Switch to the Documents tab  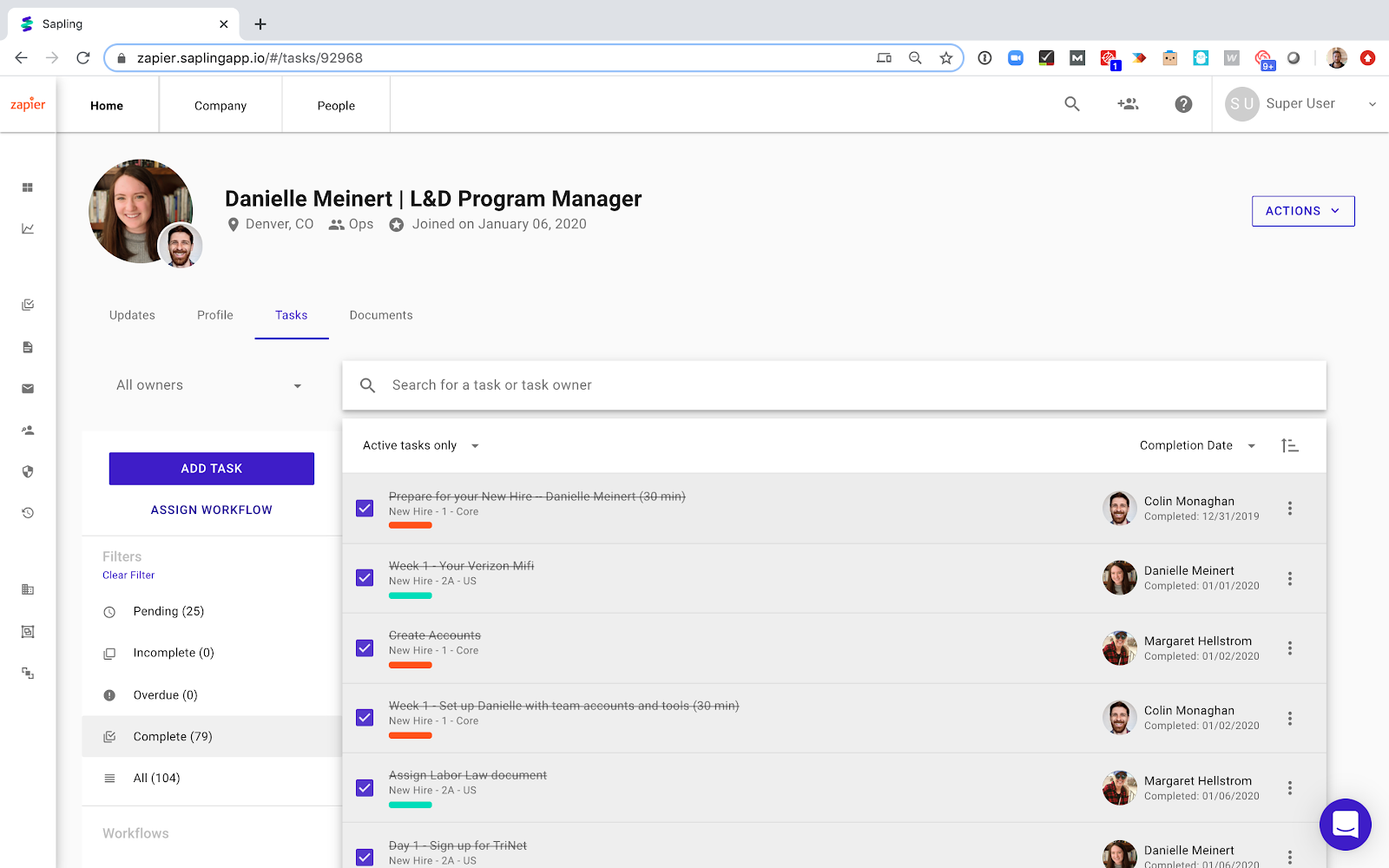point(381,315)
